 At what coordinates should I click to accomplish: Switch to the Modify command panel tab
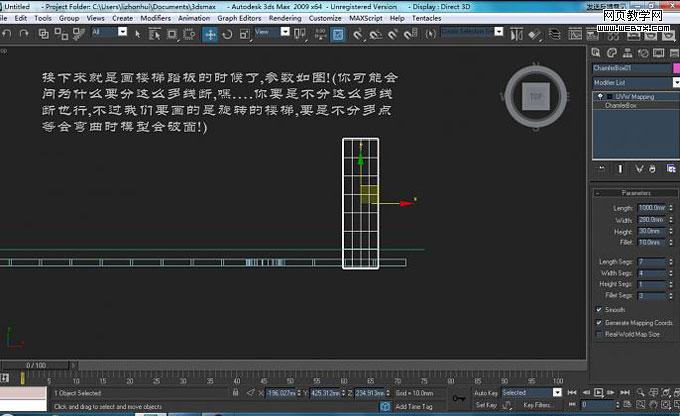click(x=612, y=53)
